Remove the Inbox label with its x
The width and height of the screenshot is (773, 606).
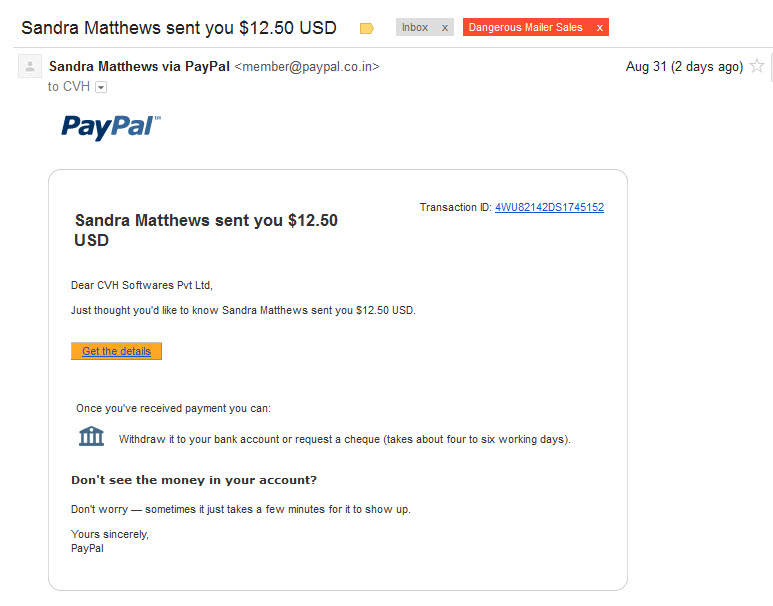[x=445, y=28]
